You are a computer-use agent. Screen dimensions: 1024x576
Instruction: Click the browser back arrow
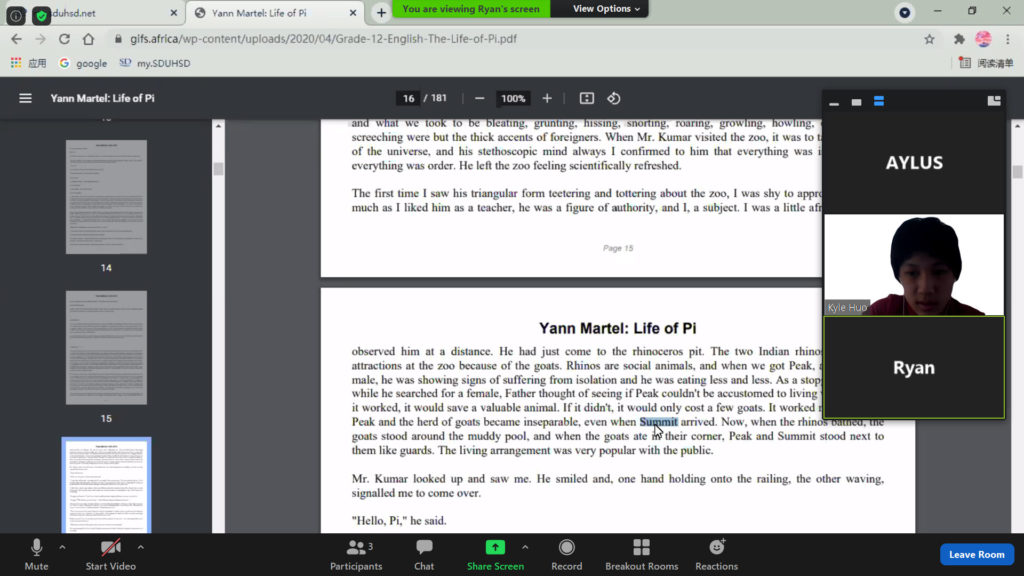tap(16, 39)
